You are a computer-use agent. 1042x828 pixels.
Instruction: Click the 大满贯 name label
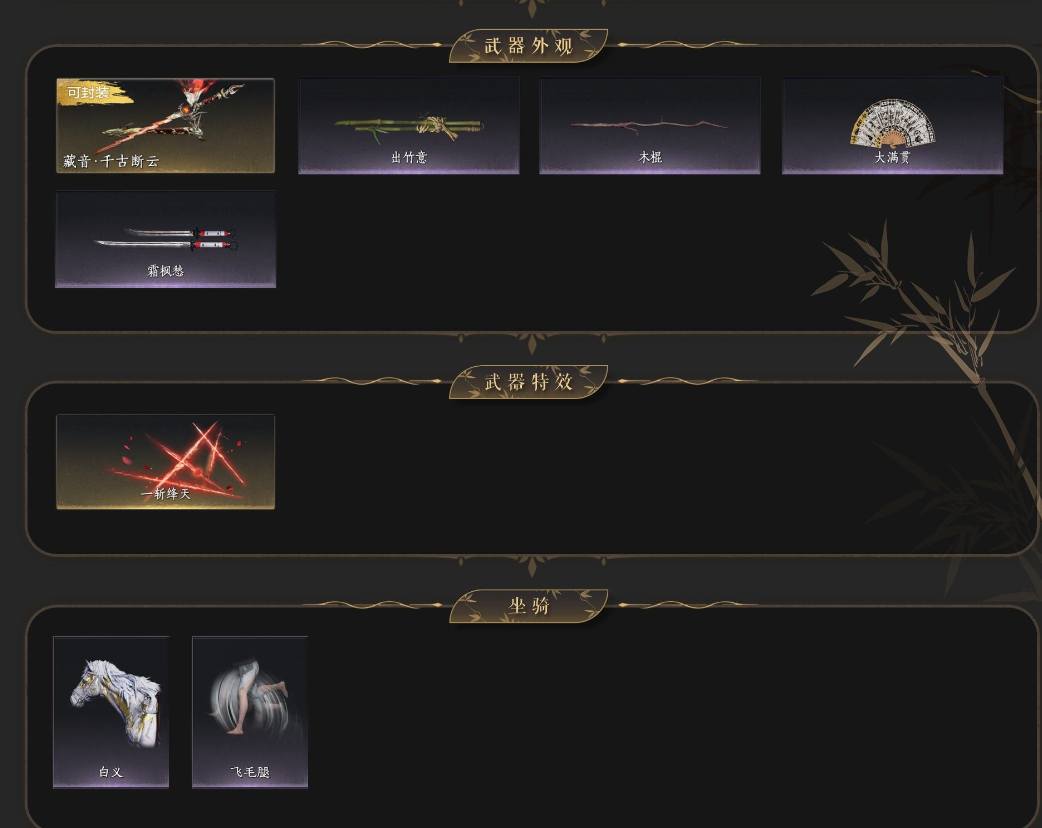(x=892, y=157)
